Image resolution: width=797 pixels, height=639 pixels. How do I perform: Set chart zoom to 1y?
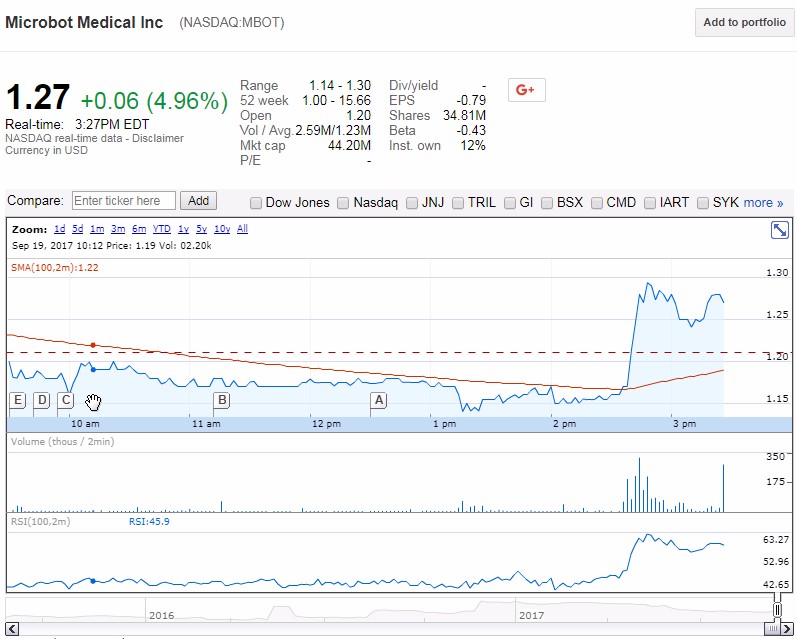(x=183, y=229)
